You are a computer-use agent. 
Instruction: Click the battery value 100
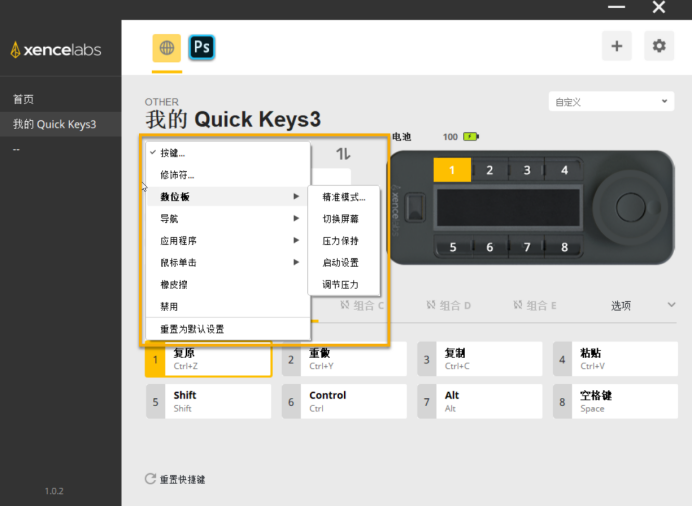click(450, 137)
